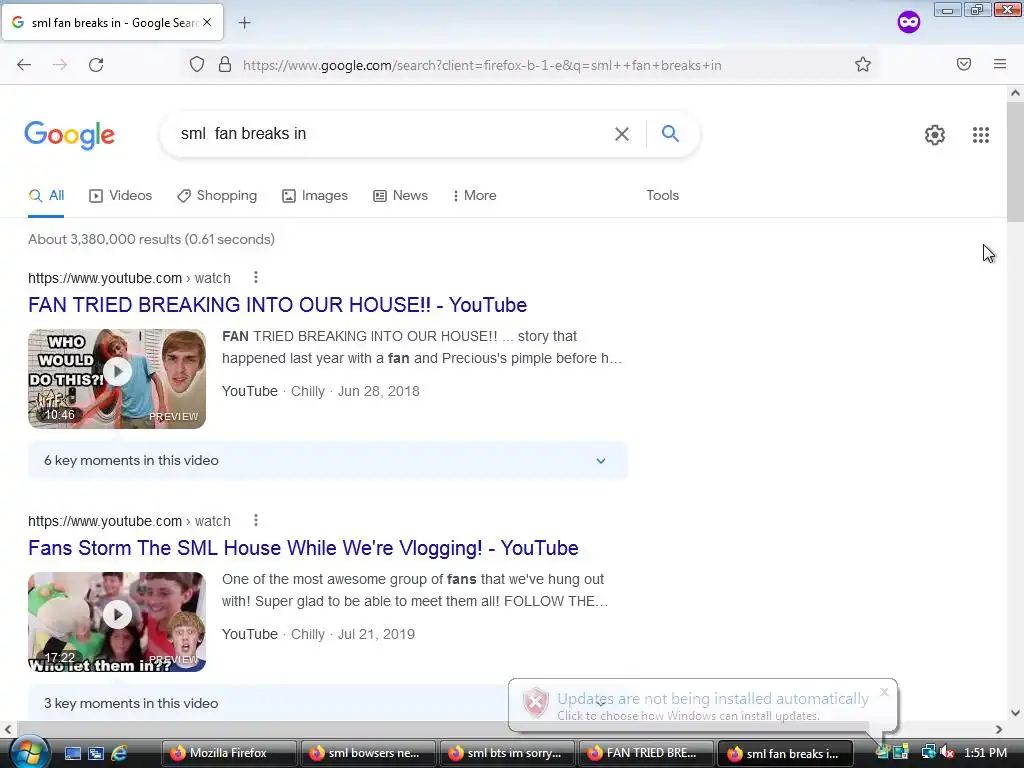Viewport: 1024px width, 768px height.
Task: Close the sml fan breaks in tab
Action: 207,22
